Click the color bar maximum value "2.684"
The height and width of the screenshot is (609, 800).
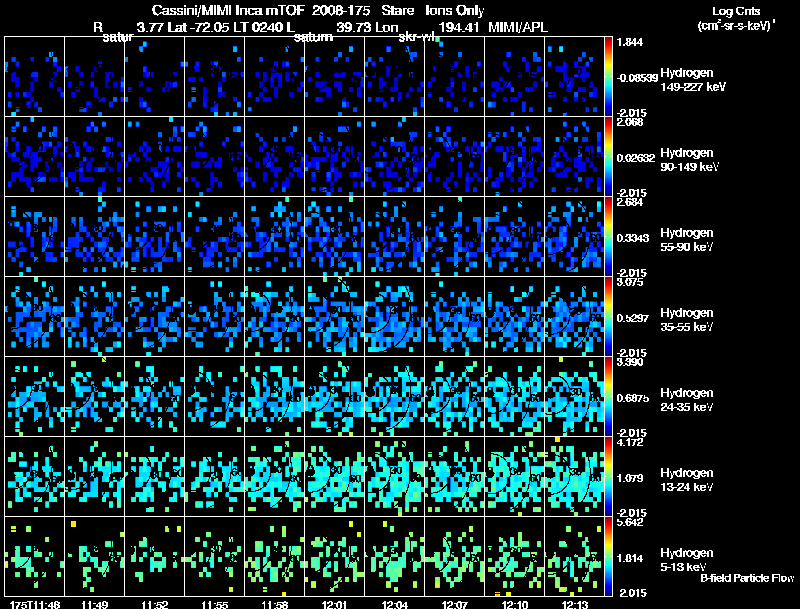(x=630, y=202)
